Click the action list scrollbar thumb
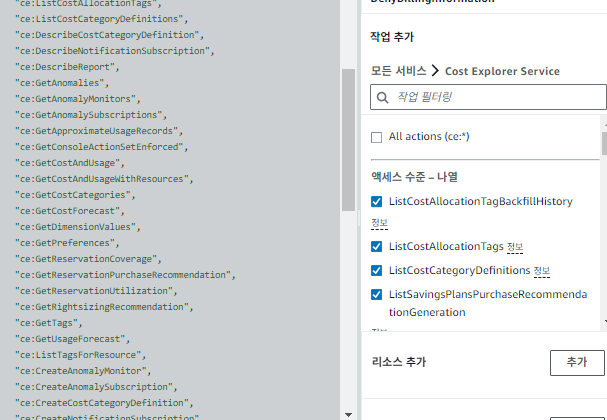The height and width of the screenshot is (420, 607). click(604, 143)
